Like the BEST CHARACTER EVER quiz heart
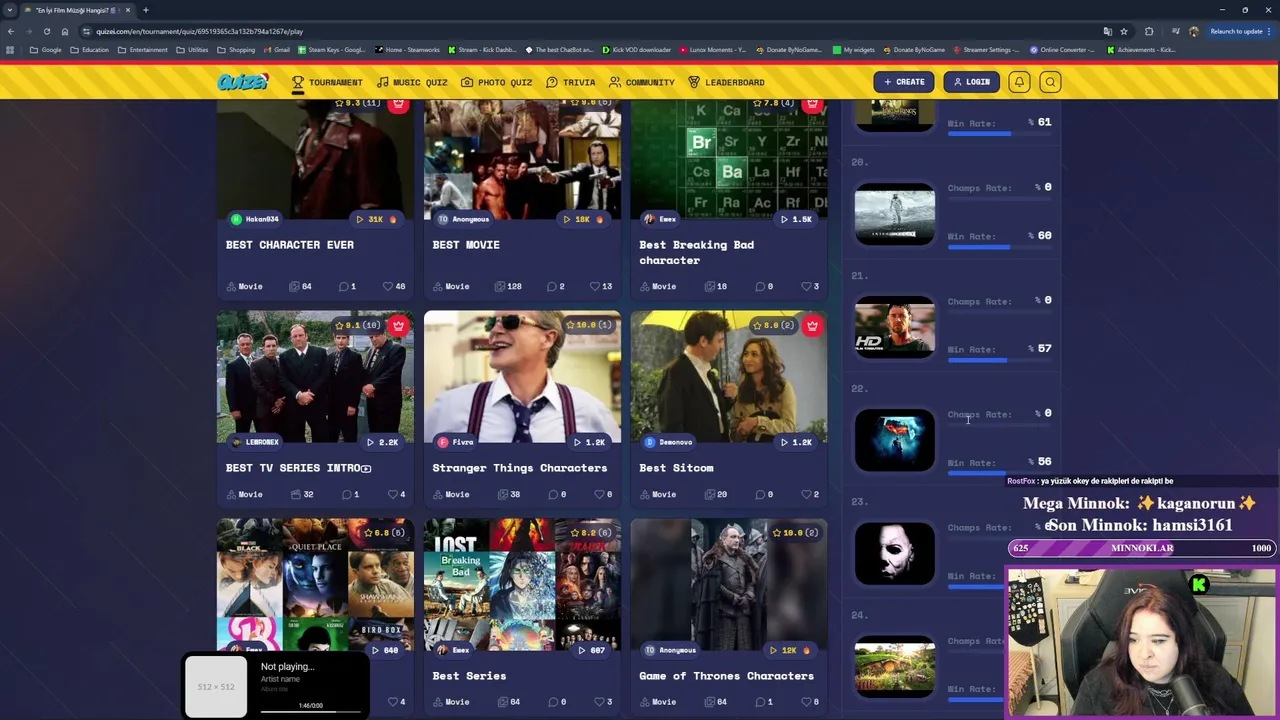Image resolution: width=1280 pixels, height=720 pixels. [x=388, y=286]
